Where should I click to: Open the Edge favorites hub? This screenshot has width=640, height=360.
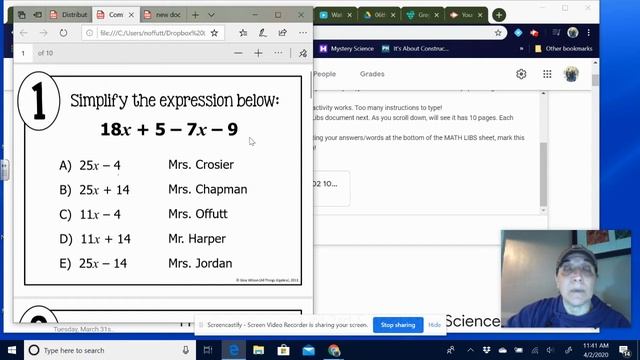click(x=243, y=33)
